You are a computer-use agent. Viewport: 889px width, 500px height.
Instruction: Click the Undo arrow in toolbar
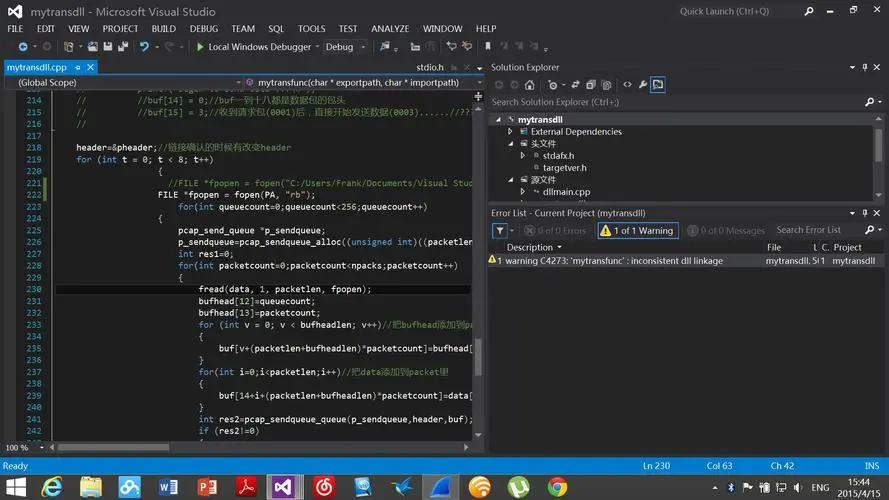coord(145,47)
